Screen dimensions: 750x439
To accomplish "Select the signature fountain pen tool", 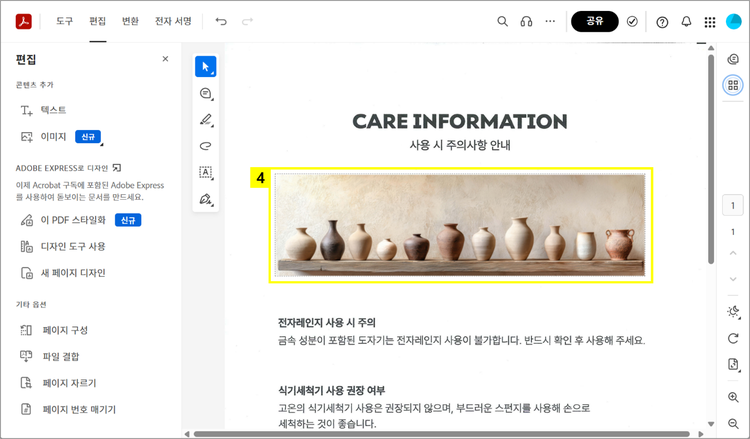I will click(x=206, y=199).
